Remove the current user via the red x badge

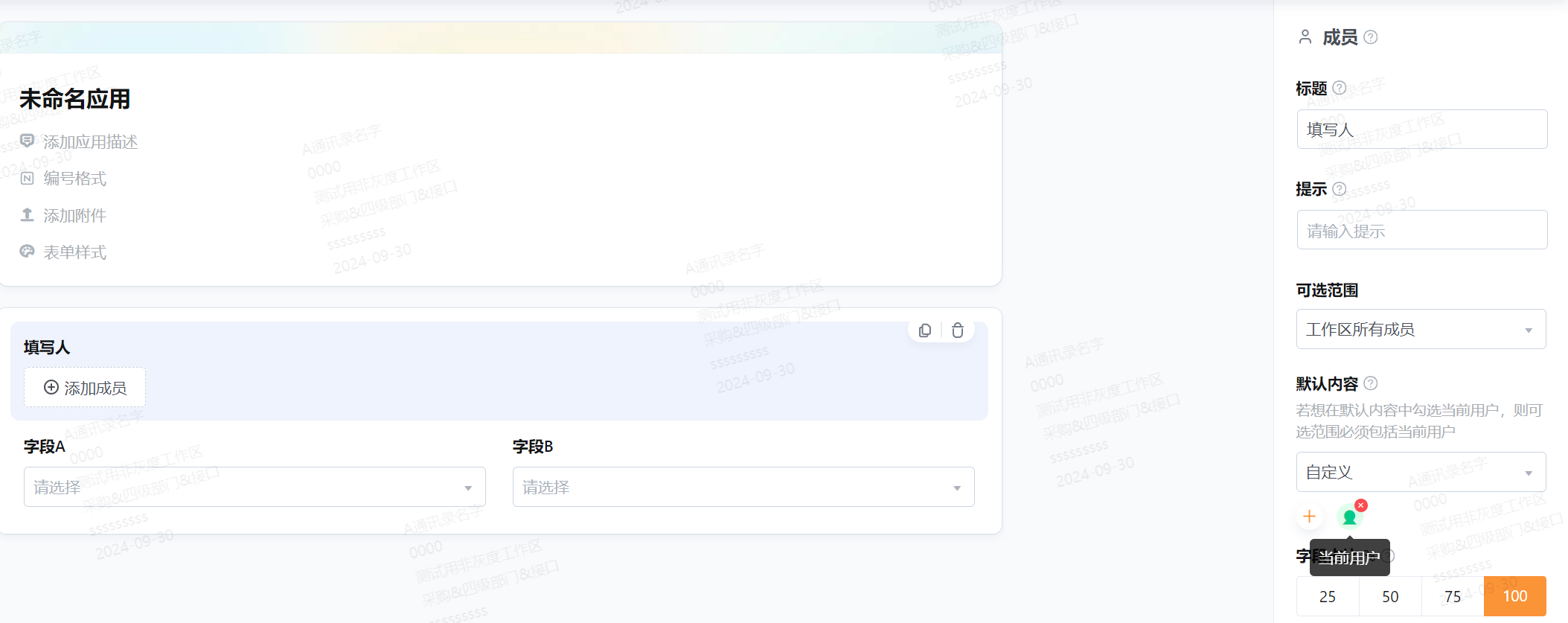(1361, 505)
